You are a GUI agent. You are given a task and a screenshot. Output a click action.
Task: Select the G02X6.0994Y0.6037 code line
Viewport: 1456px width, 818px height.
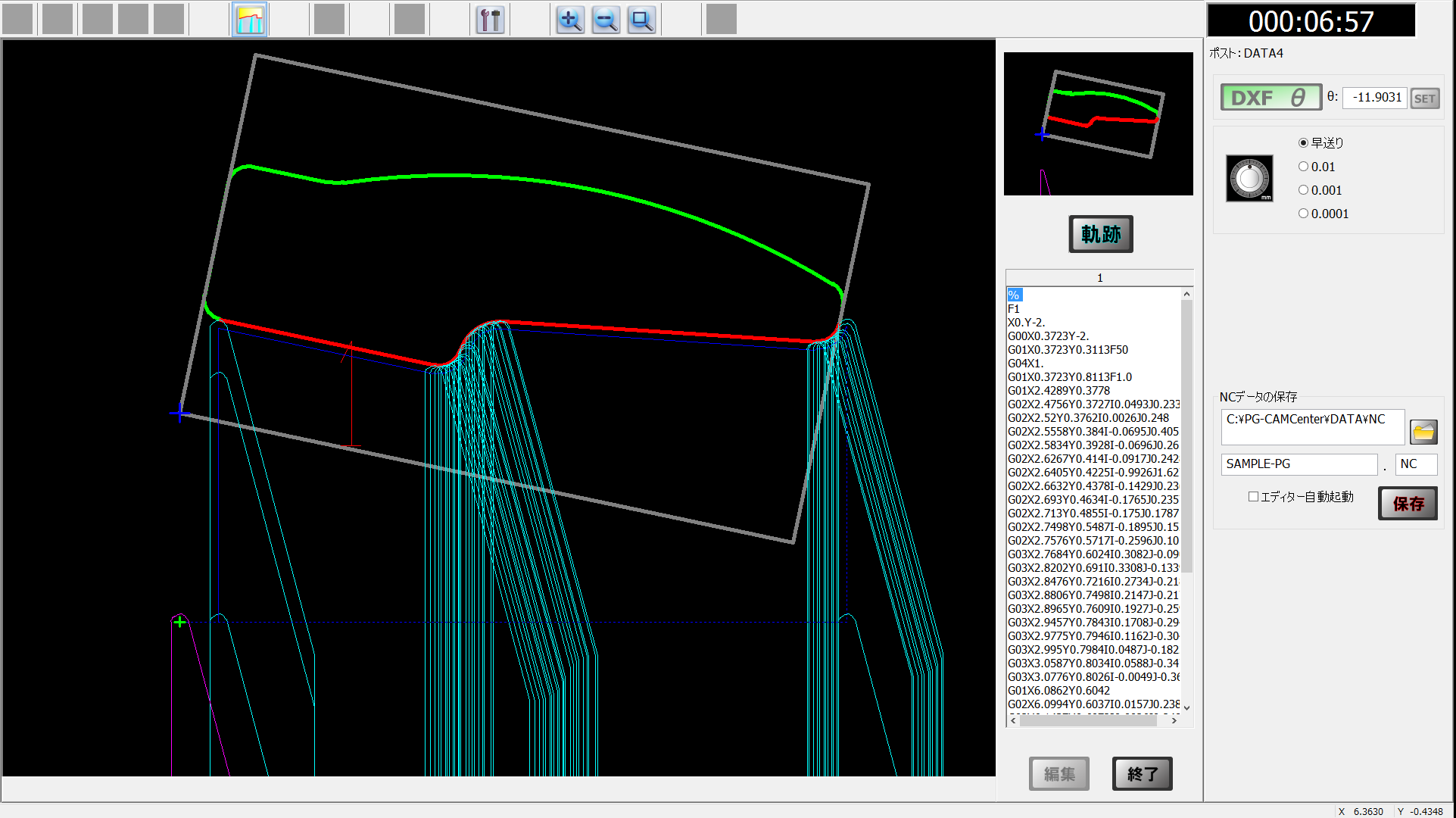click(1093, 704)
